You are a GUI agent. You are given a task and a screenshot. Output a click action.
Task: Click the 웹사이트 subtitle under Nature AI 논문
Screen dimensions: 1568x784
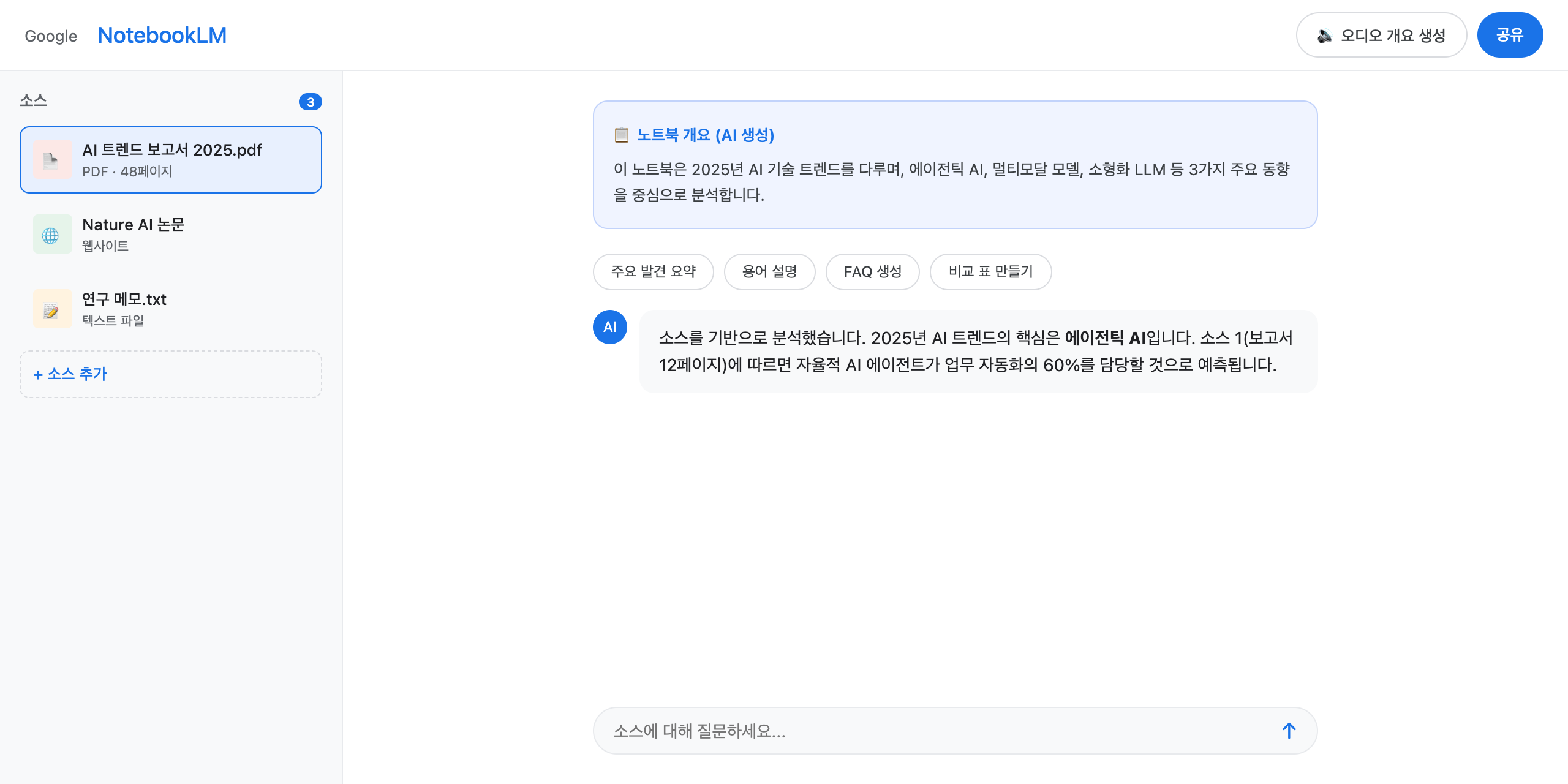(105, 246)
